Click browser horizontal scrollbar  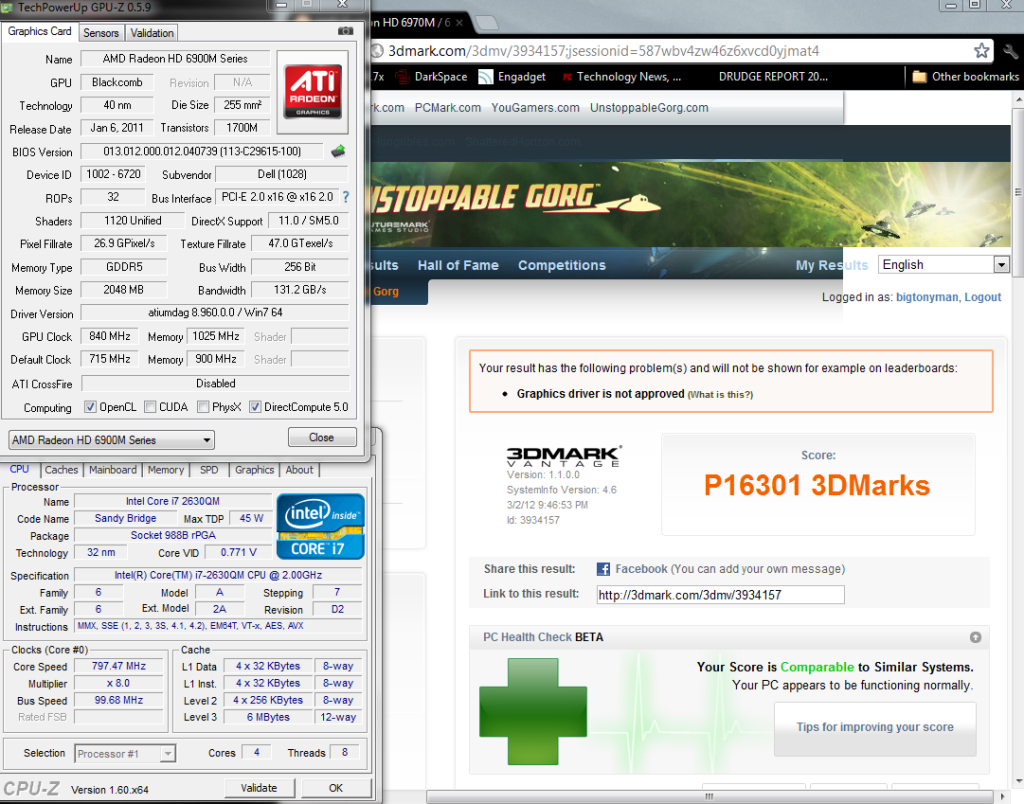(x=709, y=797)
